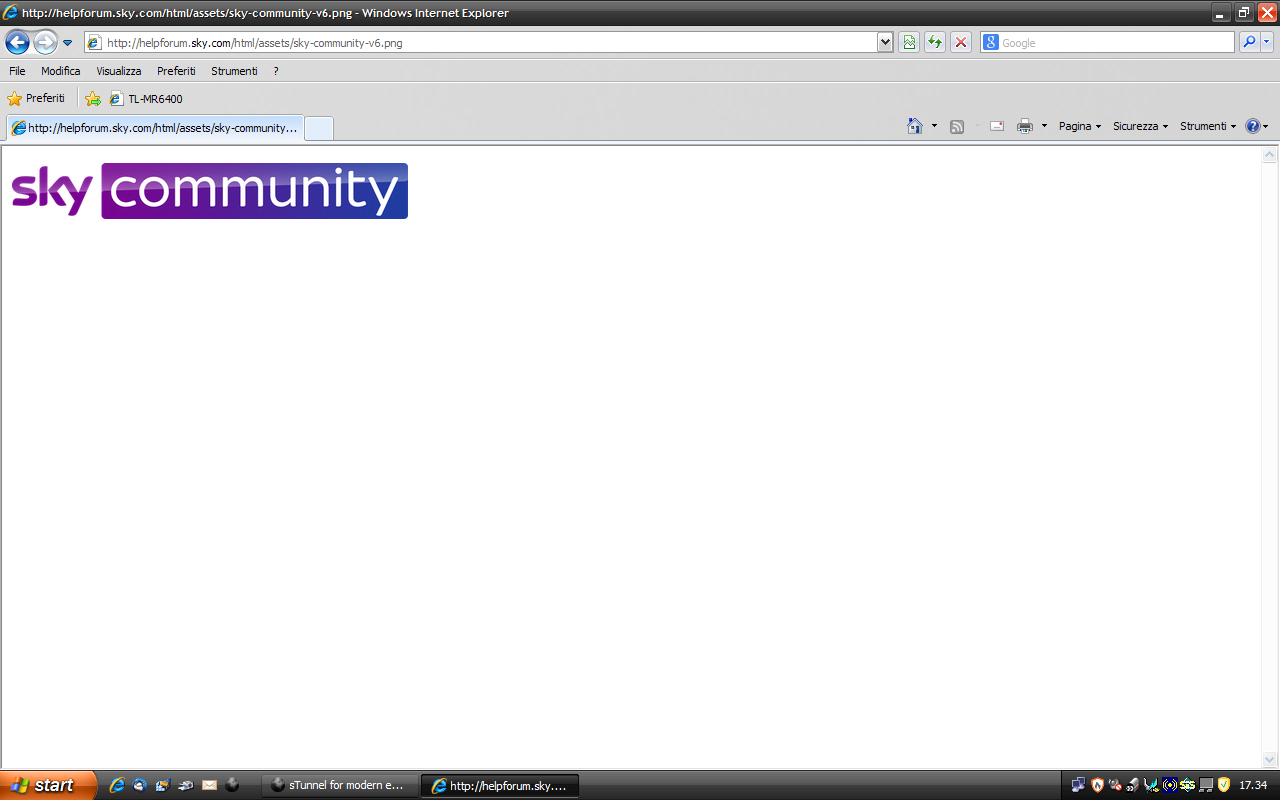1283x802 pixels.
Task: Click the orange shield tray icon
Action: click(x=1097, y=785)
